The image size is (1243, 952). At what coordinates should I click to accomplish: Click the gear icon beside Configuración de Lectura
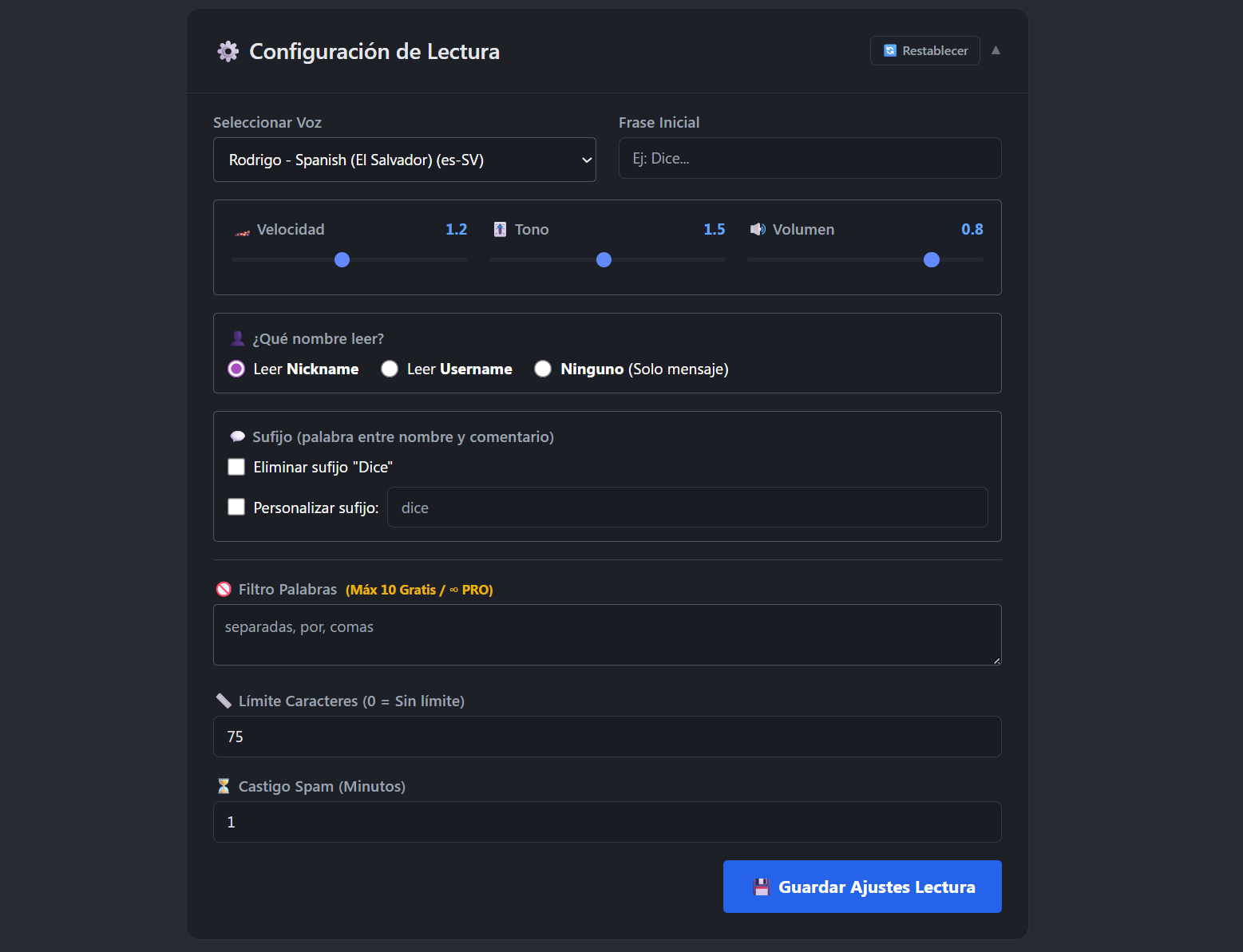pos(228,50)
